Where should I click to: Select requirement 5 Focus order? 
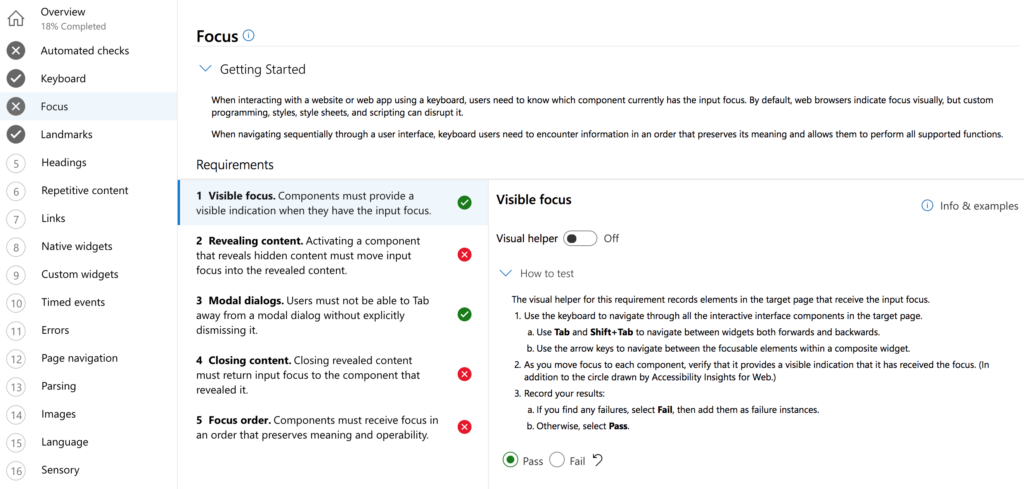(333, 427)
